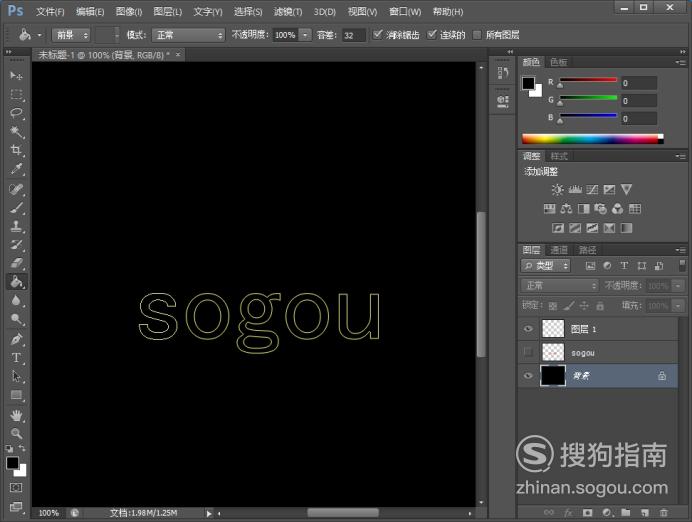The height and width of the screenshot is (522, 692).
Task: Select the Rectangle shape tool
Action: (x=16, y=395)
